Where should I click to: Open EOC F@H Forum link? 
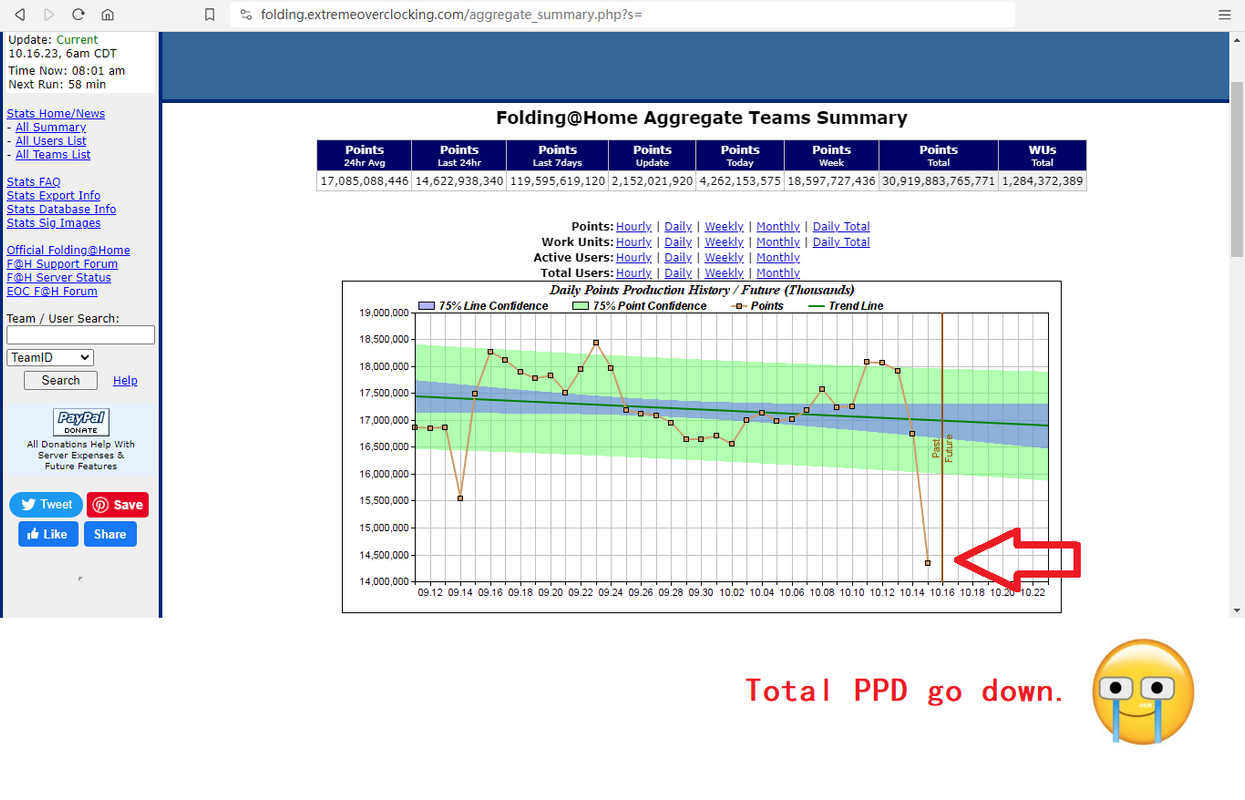tap(52, 292)
